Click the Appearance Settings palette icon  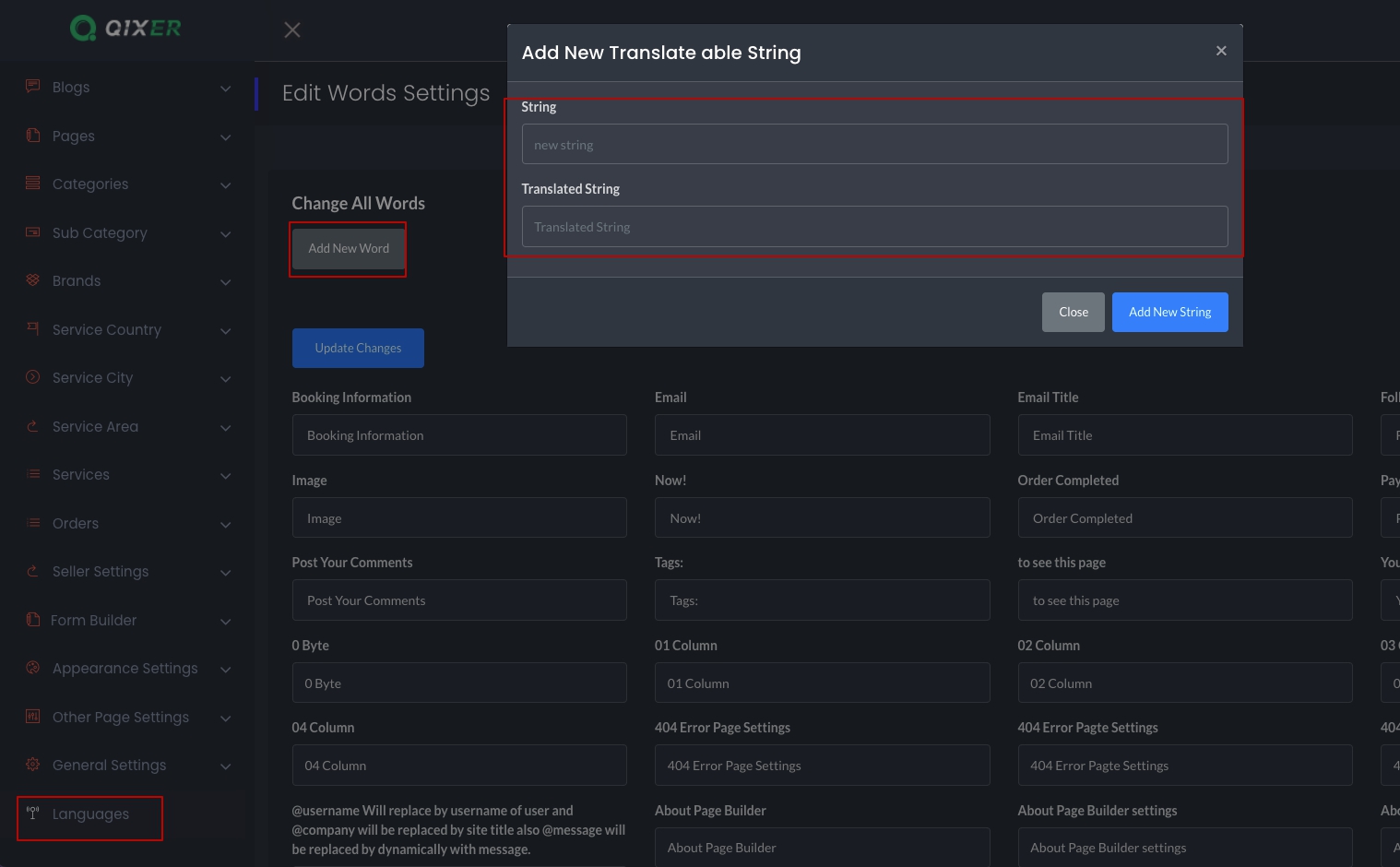33,668
